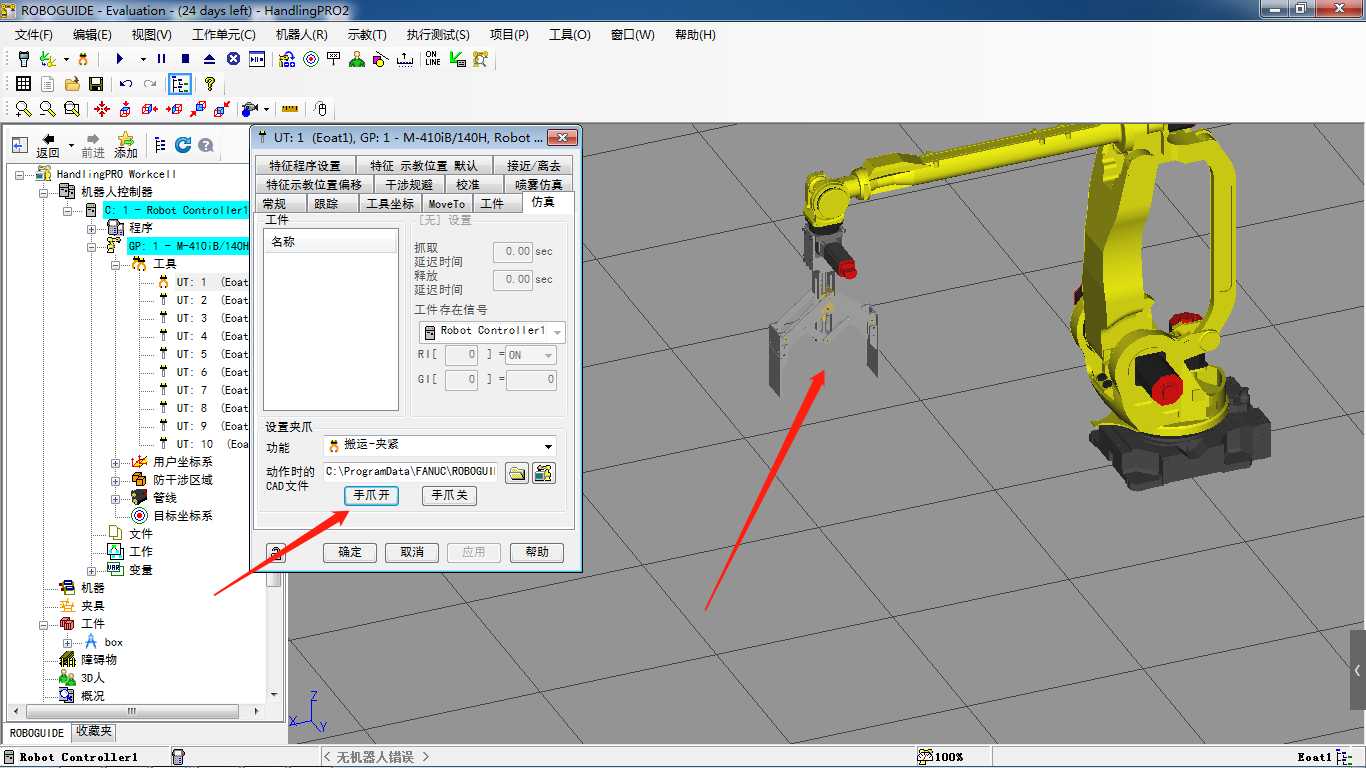Click the CAD library icon button
This screenshot has width=1366, height=768.
544,472
